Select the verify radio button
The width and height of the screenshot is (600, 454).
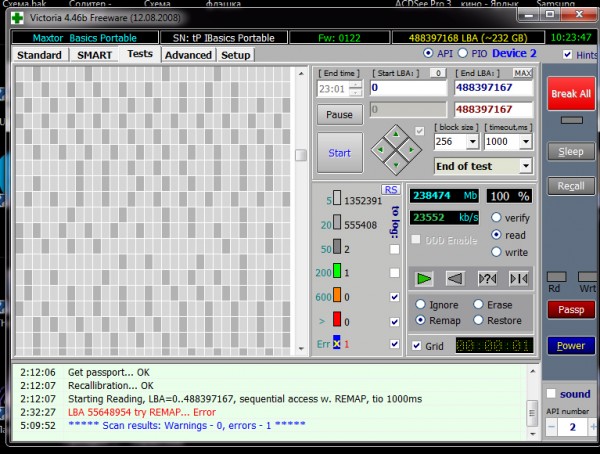point(497,217)
